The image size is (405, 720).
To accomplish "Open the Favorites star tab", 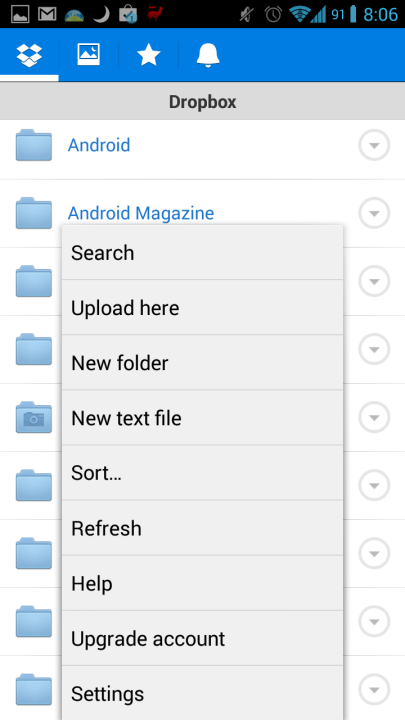I will click(x=148, y=56).
